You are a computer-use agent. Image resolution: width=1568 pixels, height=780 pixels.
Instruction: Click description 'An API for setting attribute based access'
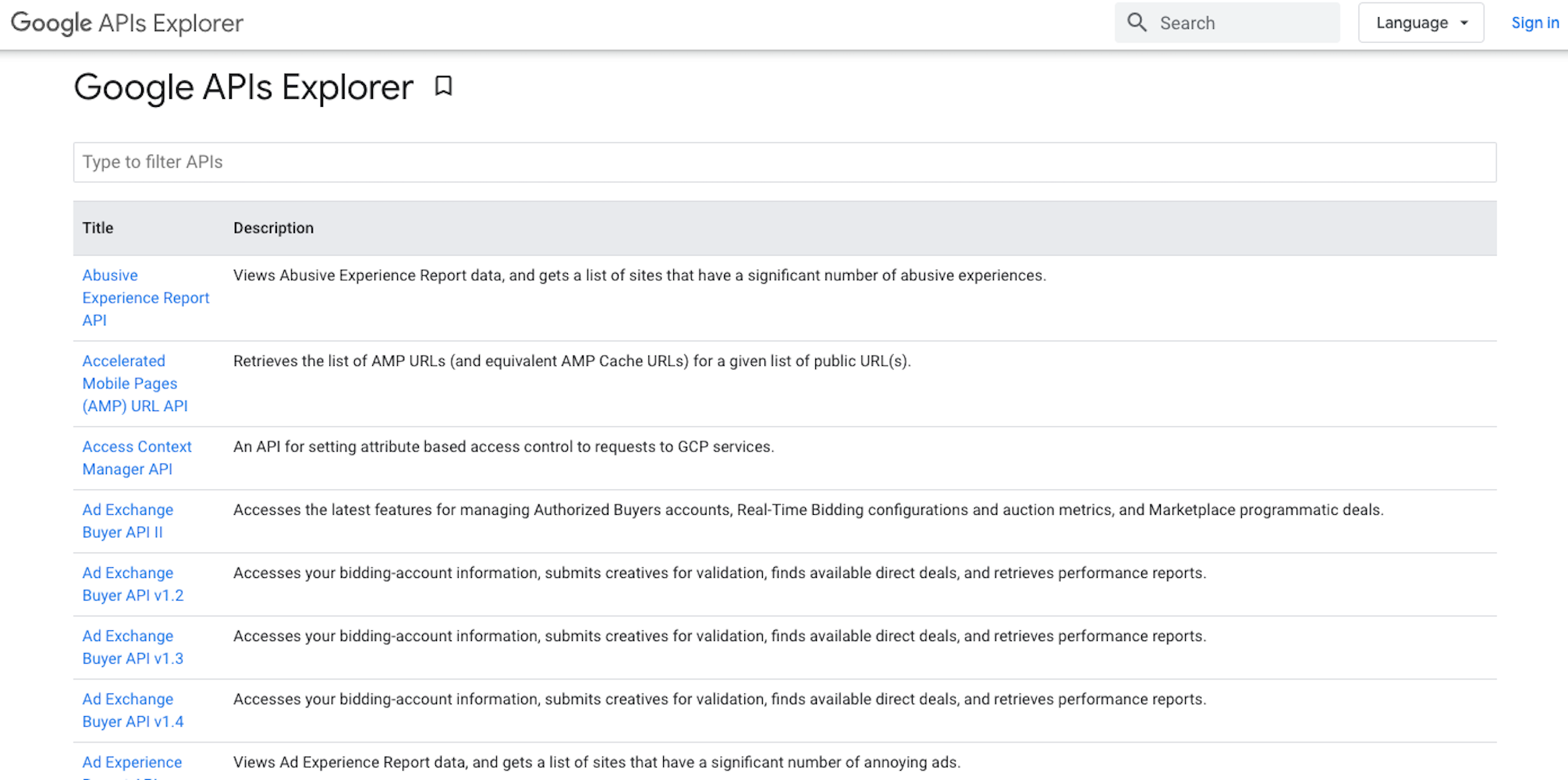[x=504, y=447]
